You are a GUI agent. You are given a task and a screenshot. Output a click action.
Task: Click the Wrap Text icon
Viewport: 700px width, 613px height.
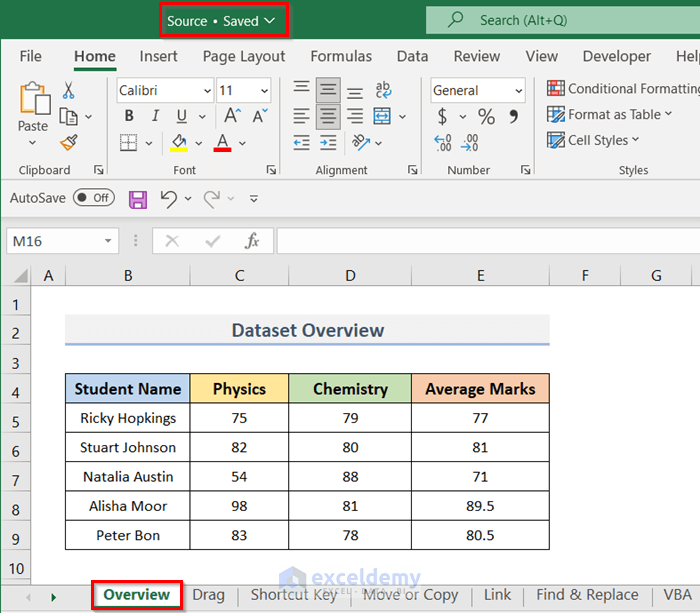[383, 91]
